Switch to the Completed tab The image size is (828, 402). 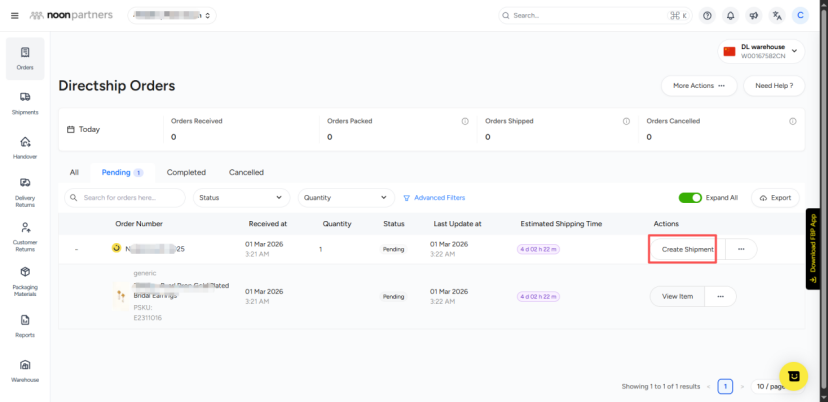186,172
